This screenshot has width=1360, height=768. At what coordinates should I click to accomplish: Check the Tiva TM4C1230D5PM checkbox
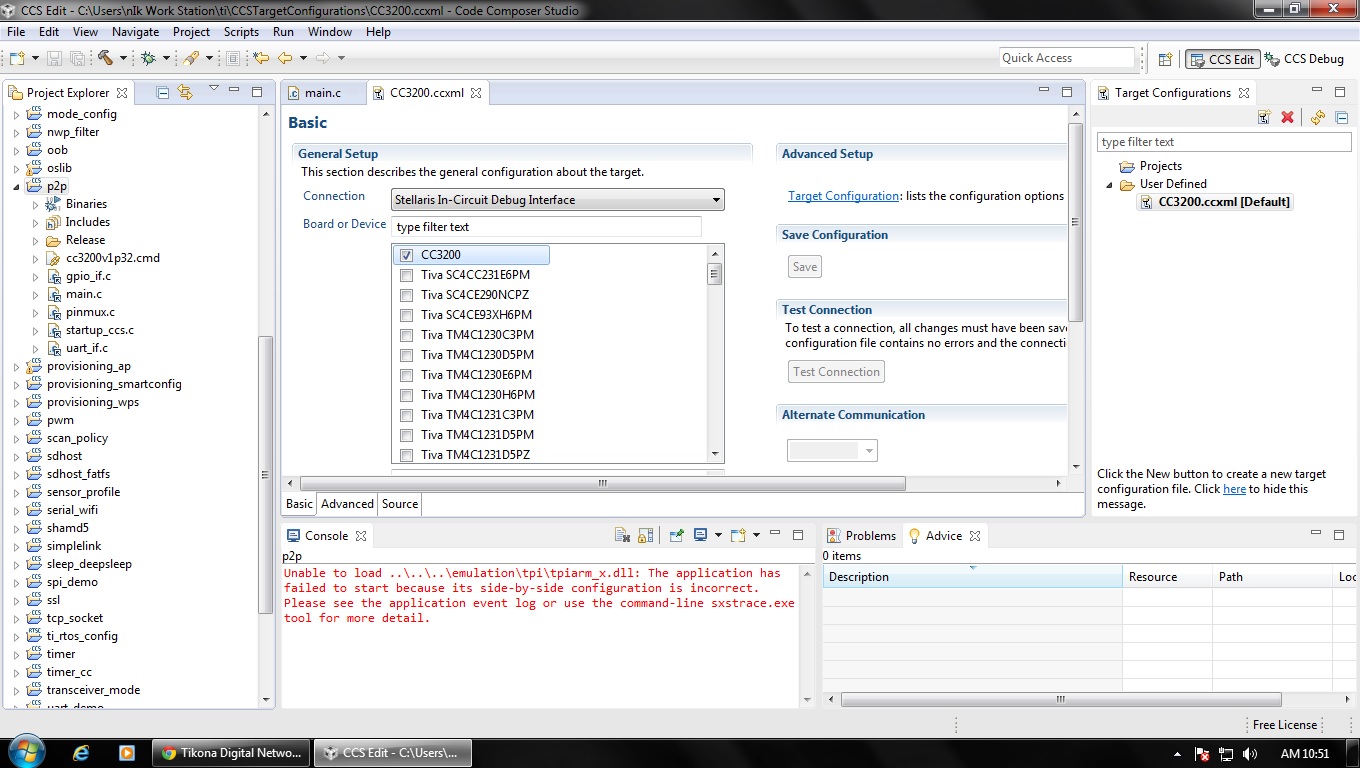click(x=406, y=355)
